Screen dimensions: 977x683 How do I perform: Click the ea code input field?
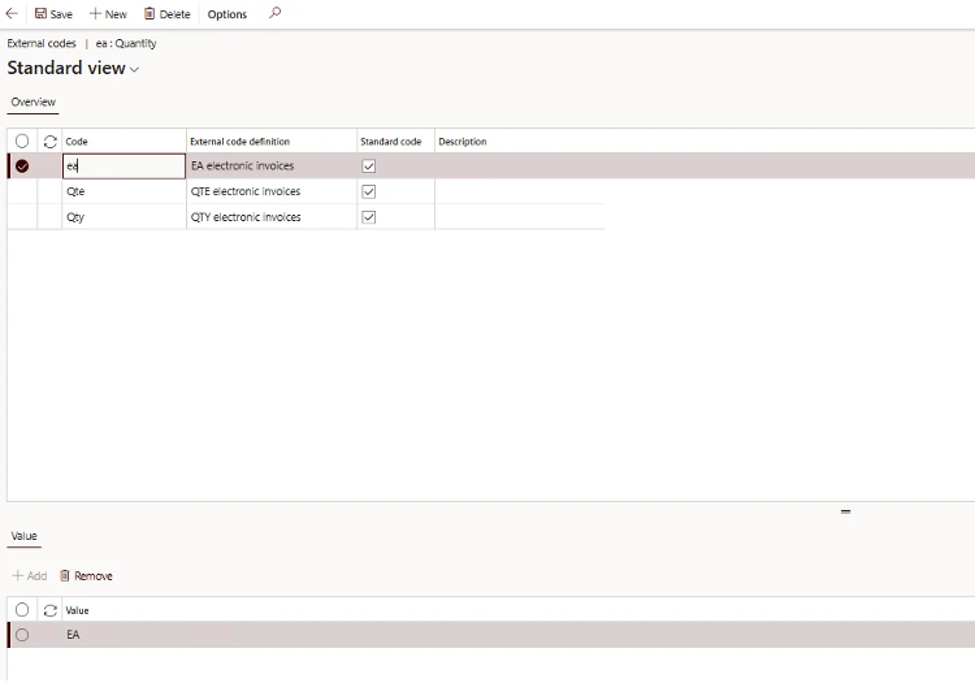(x=124, y=166)
